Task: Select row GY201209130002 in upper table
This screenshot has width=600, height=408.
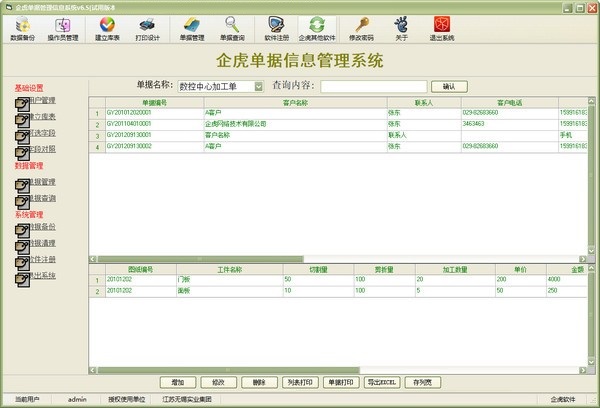Action: (x=338, y=147)
